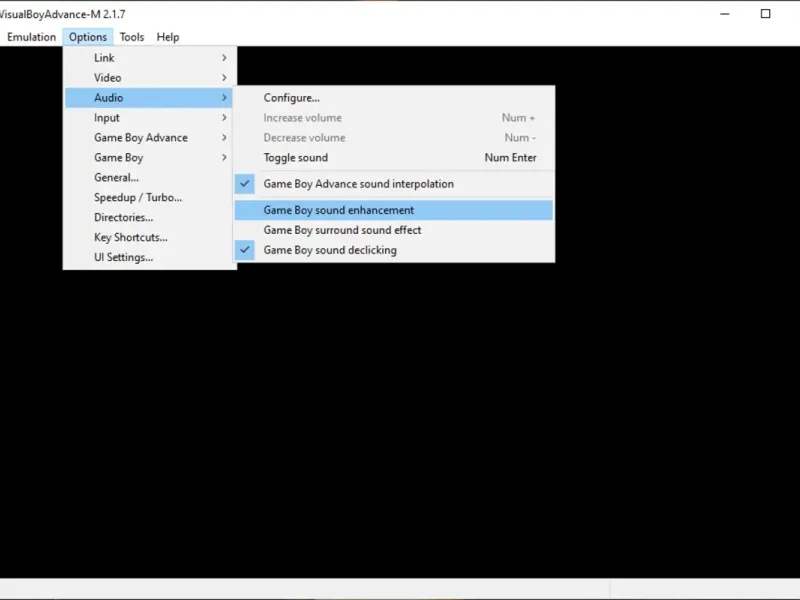Open the Help menu
Screen dimensions: 800x600
(168, 37)
